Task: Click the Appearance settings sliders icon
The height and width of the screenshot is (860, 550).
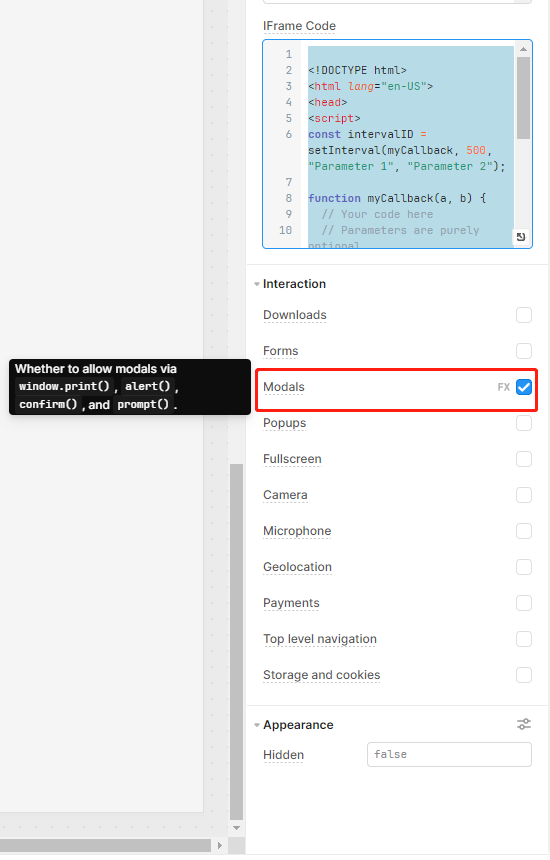Action: [524, 724]
